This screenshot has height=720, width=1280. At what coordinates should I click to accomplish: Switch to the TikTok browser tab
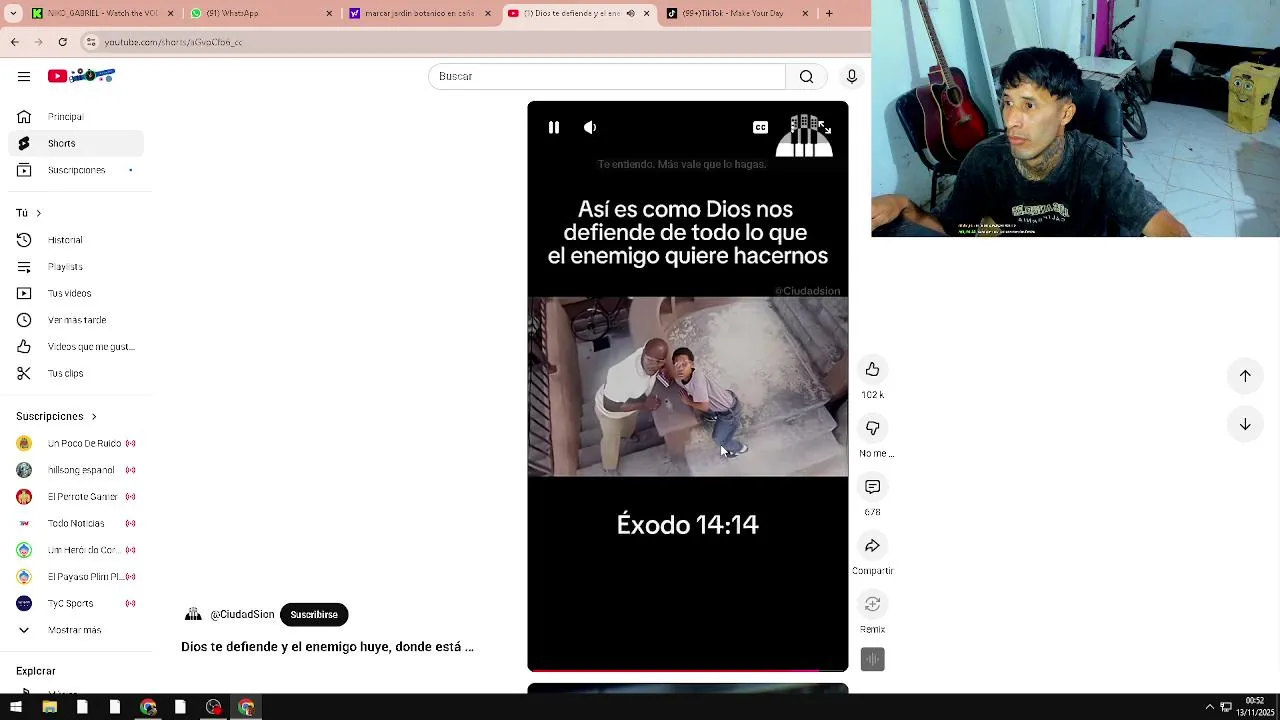tap(735, 13)
